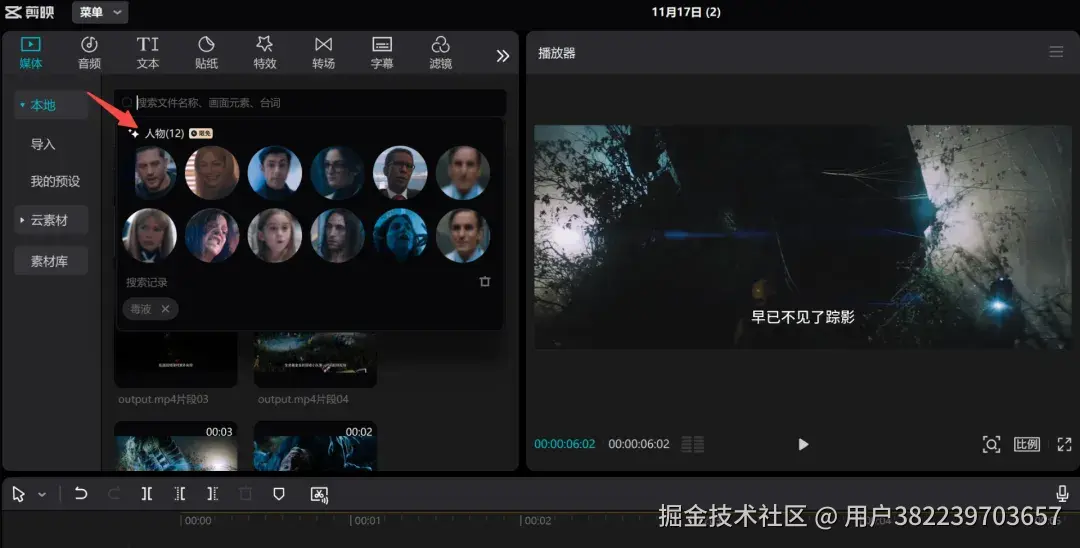The height and width of the screenshot is (548, 1080).
Task: Click the 搜索记录 search history label
Action: click(146, 282)
